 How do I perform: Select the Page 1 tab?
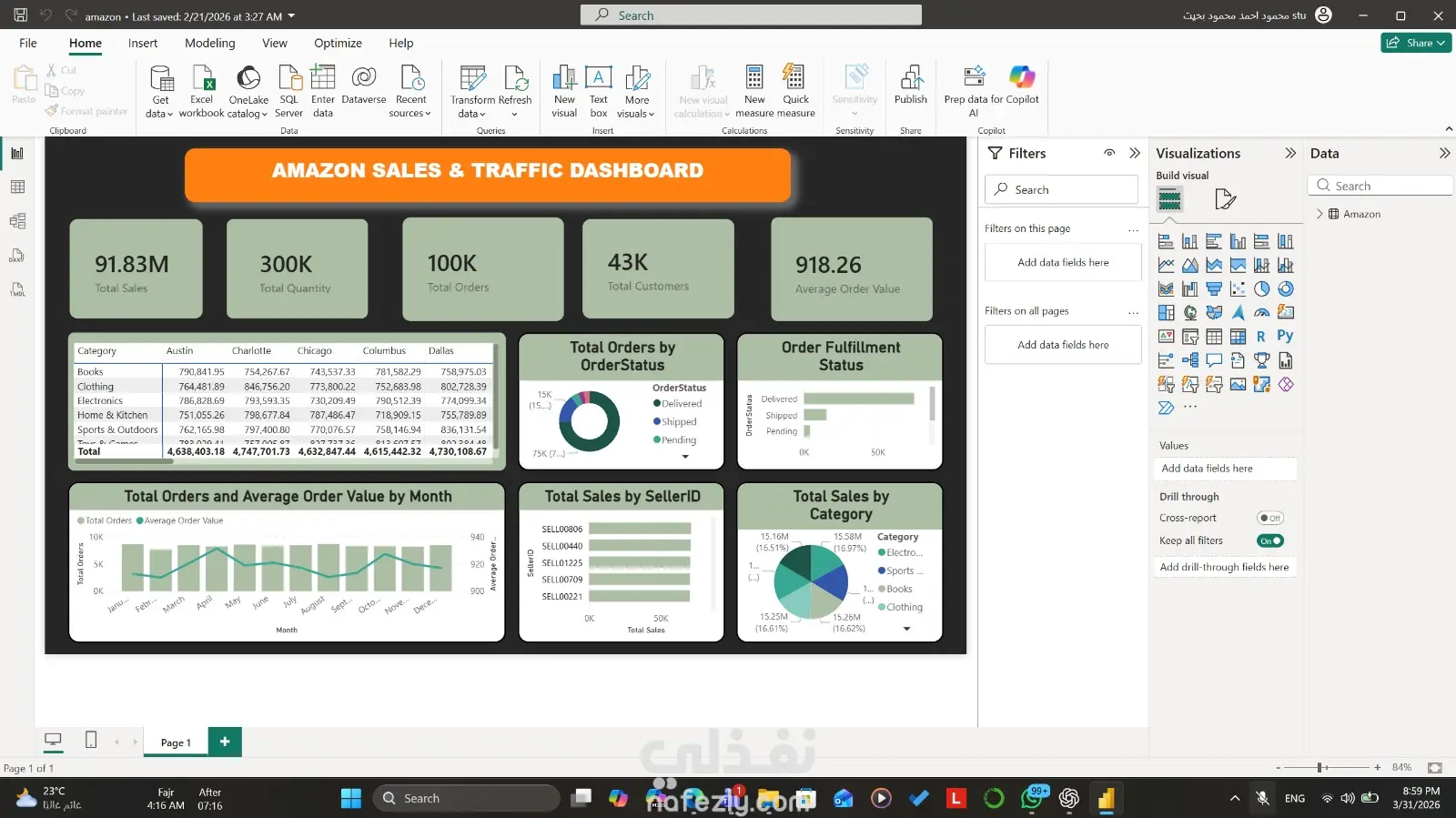[176, 742]
